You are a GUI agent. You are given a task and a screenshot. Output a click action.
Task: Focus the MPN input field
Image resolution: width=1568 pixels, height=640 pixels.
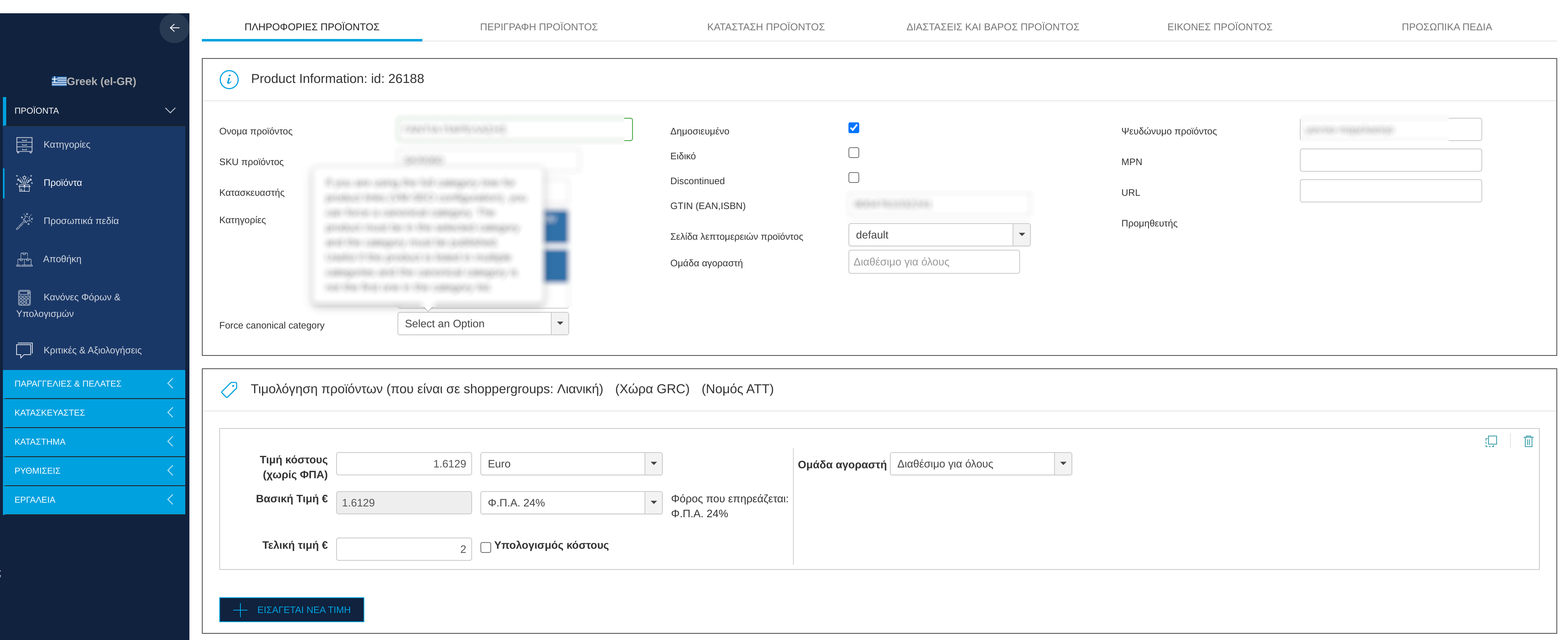(1390, 161)
